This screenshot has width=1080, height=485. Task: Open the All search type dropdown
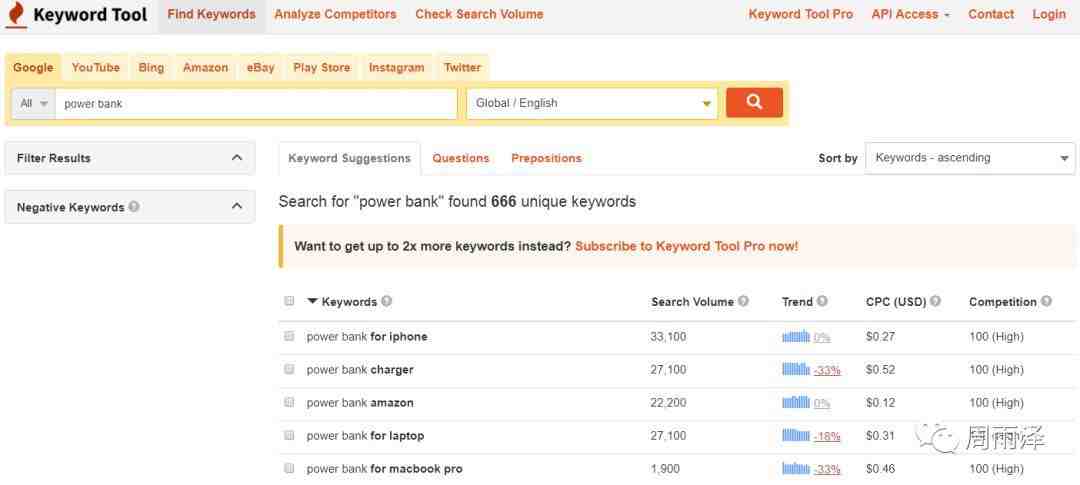[33, 103]
